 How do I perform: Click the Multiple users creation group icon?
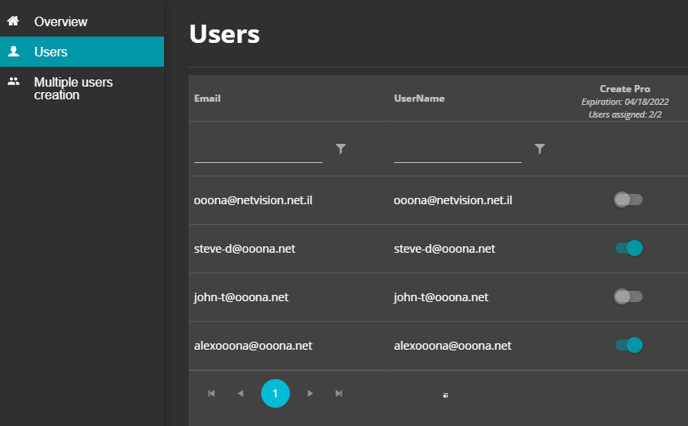click(x=14, y=82)
